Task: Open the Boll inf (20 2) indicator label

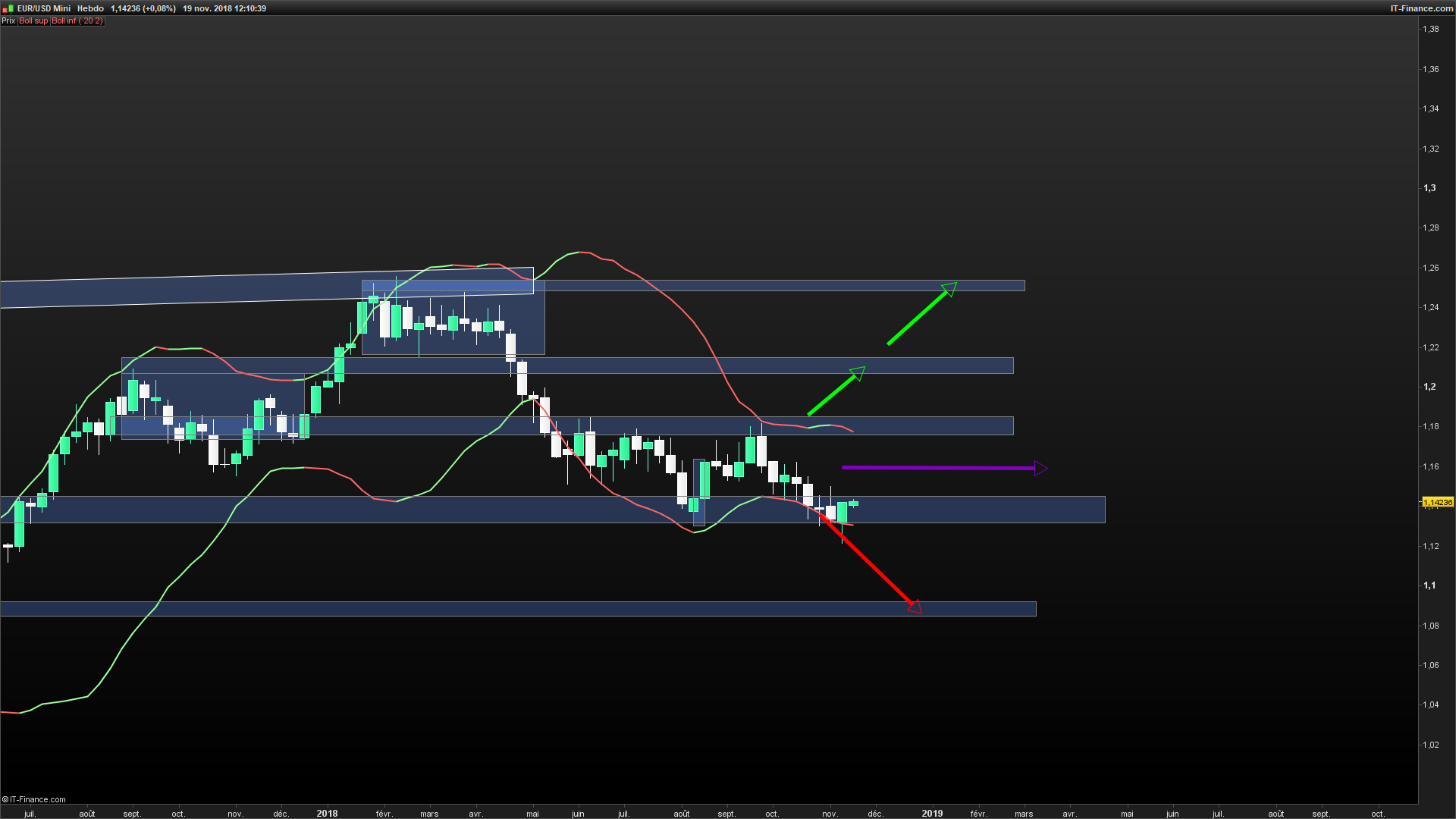Action: click(77, 20)
